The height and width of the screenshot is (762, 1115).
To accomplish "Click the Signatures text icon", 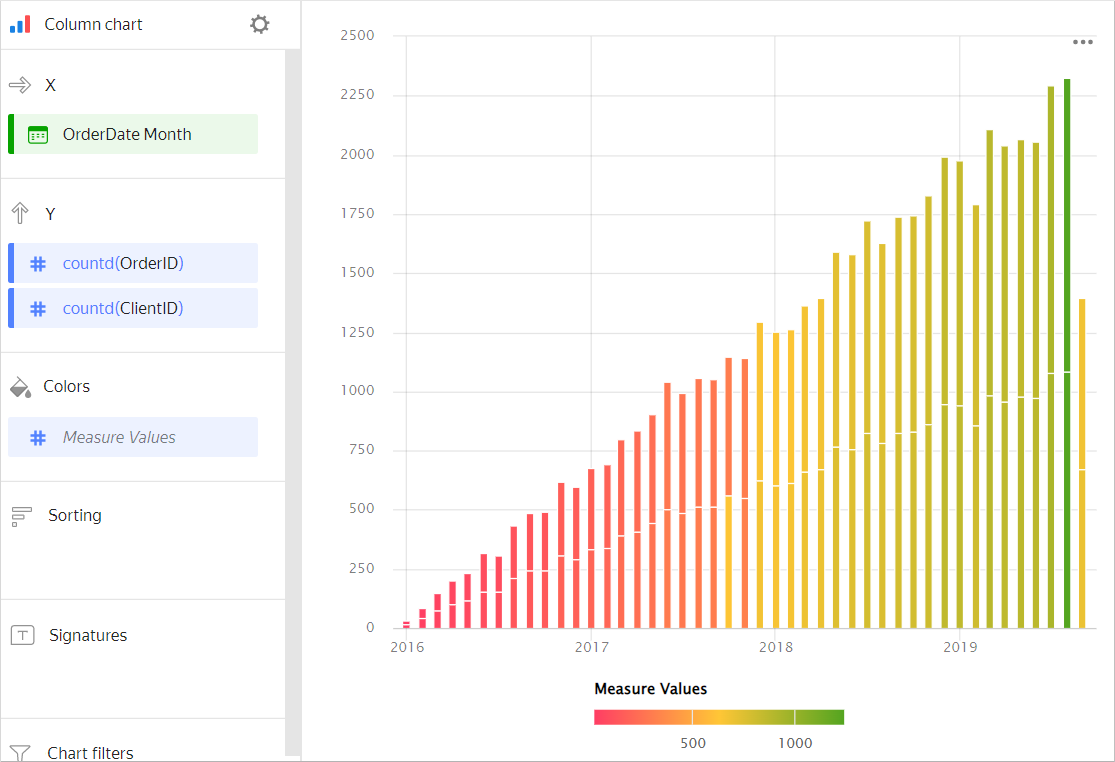I will tap(22, 635).
